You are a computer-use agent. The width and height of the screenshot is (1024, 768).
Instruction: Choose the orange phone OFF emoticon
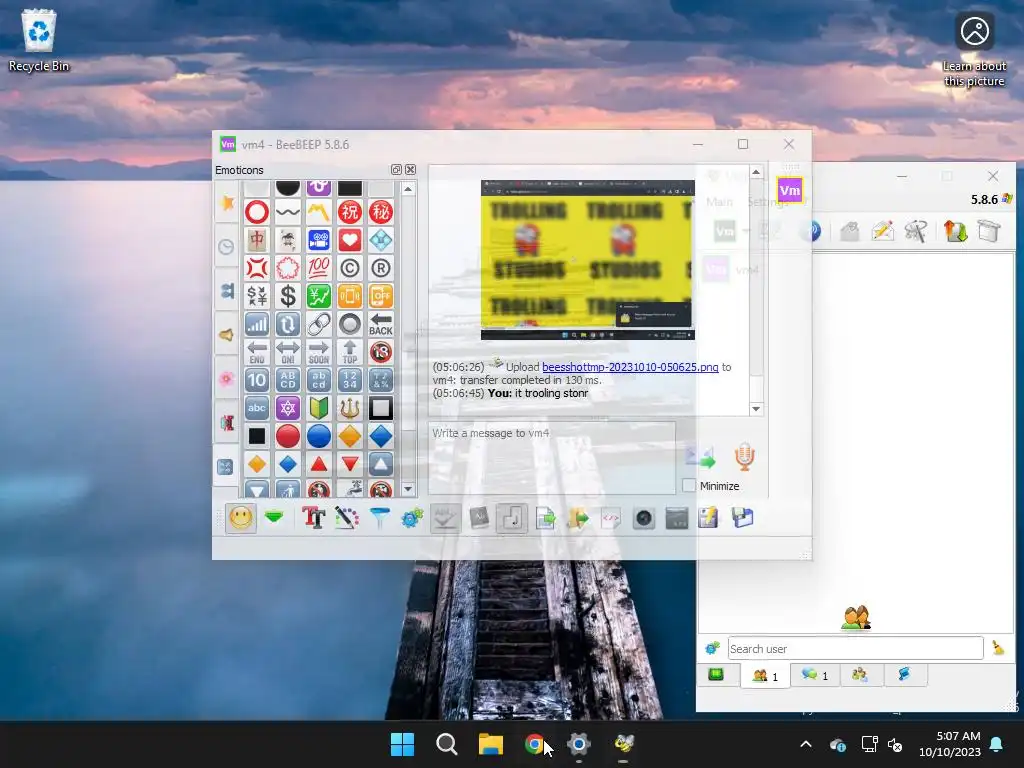[381, 296]
